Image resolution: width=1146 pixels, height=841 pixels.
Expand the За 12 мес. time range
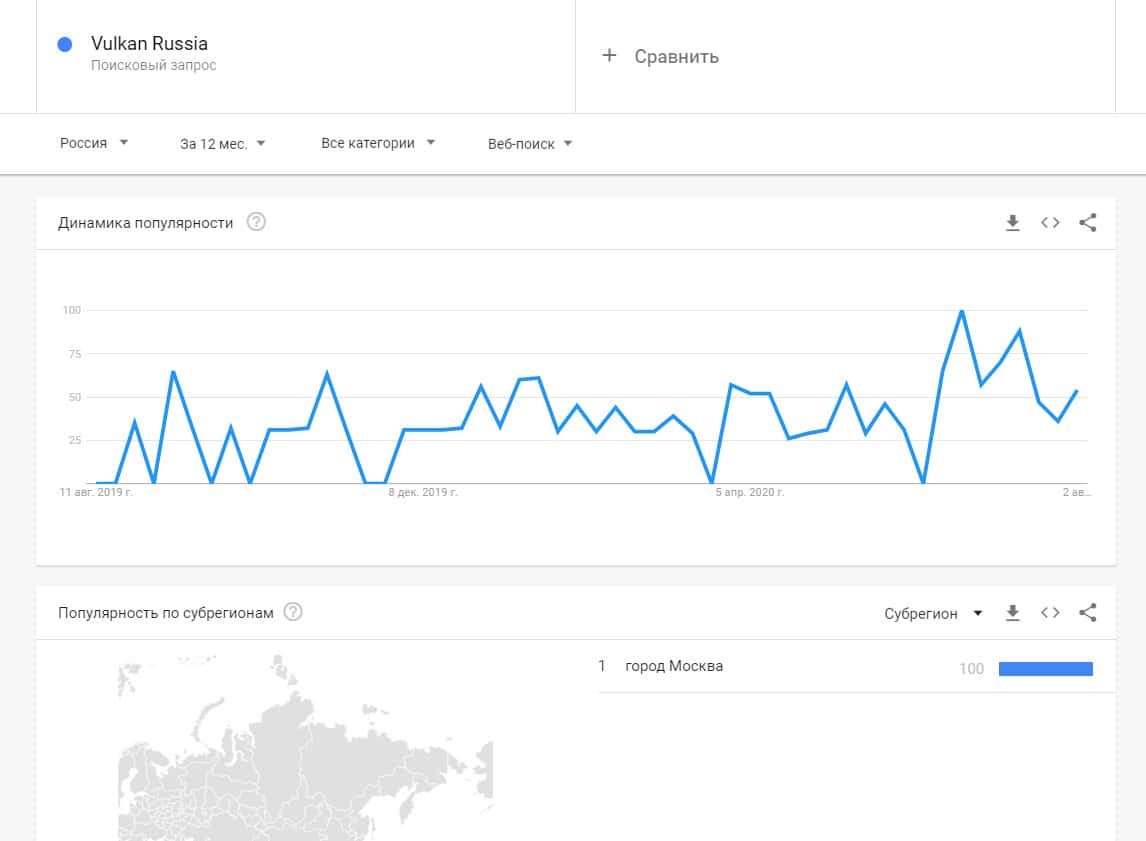(222, 143)
